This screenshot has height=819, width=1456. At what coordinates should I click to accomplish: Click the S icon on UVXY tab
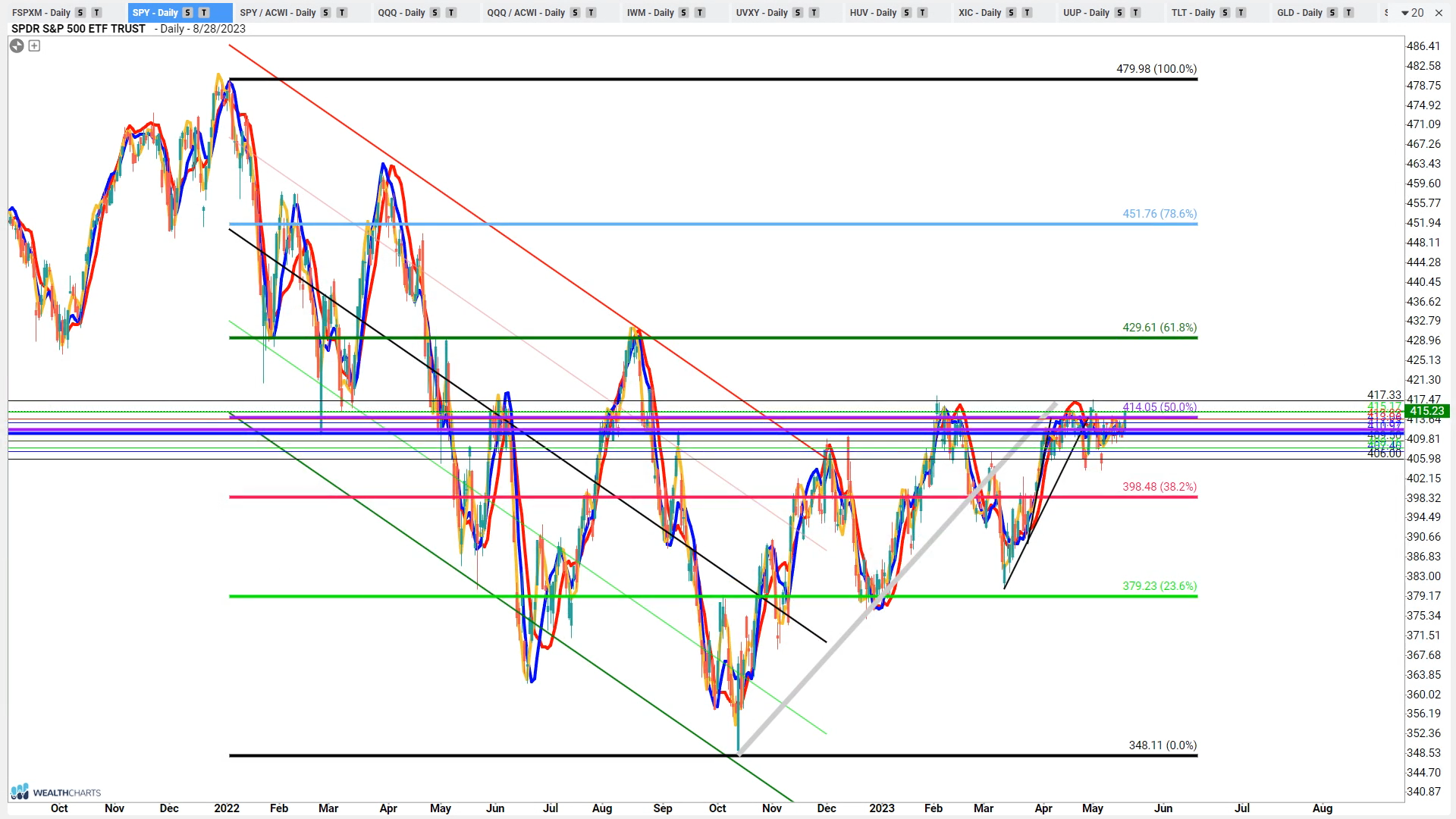coord(798,13)
